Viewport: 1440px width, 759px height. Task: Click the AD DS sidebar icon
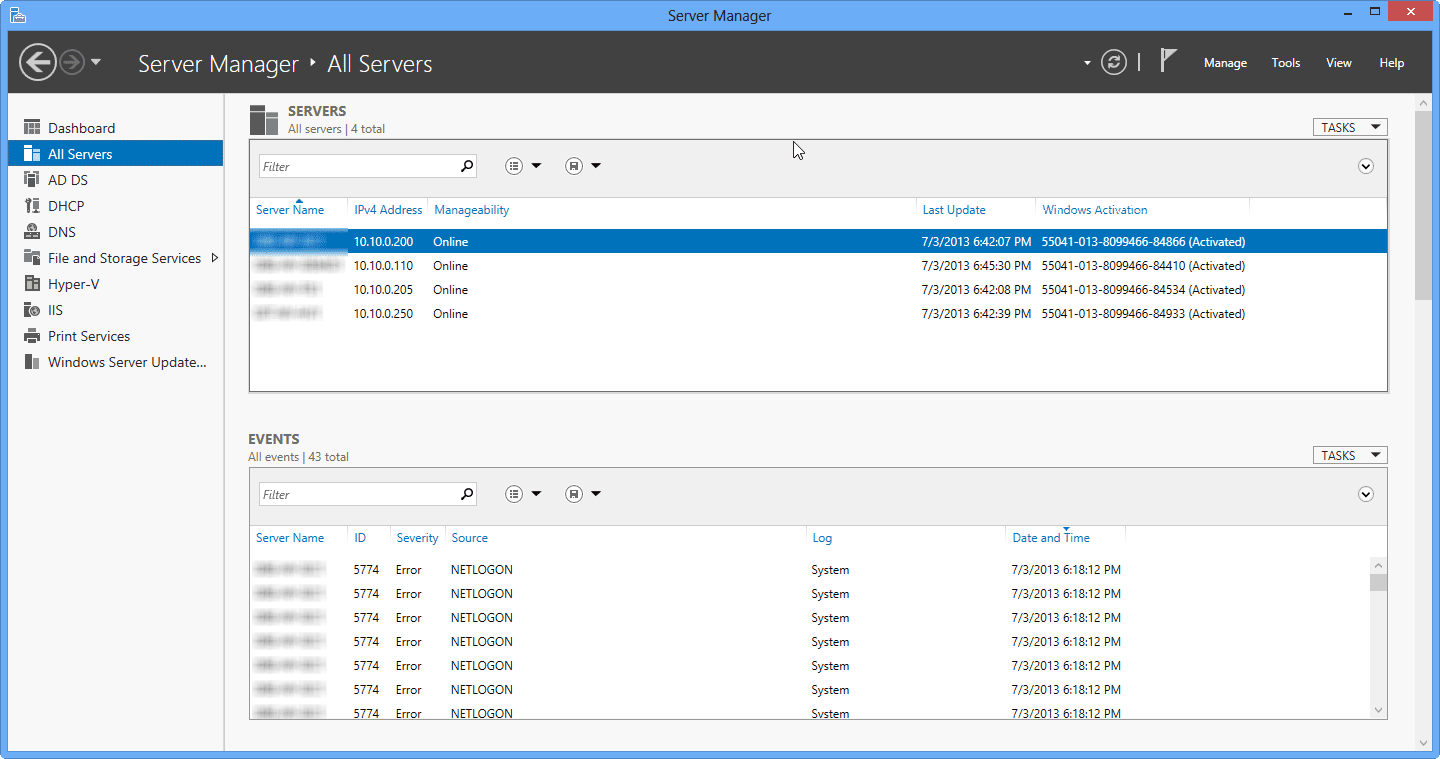tap(31, 180)
